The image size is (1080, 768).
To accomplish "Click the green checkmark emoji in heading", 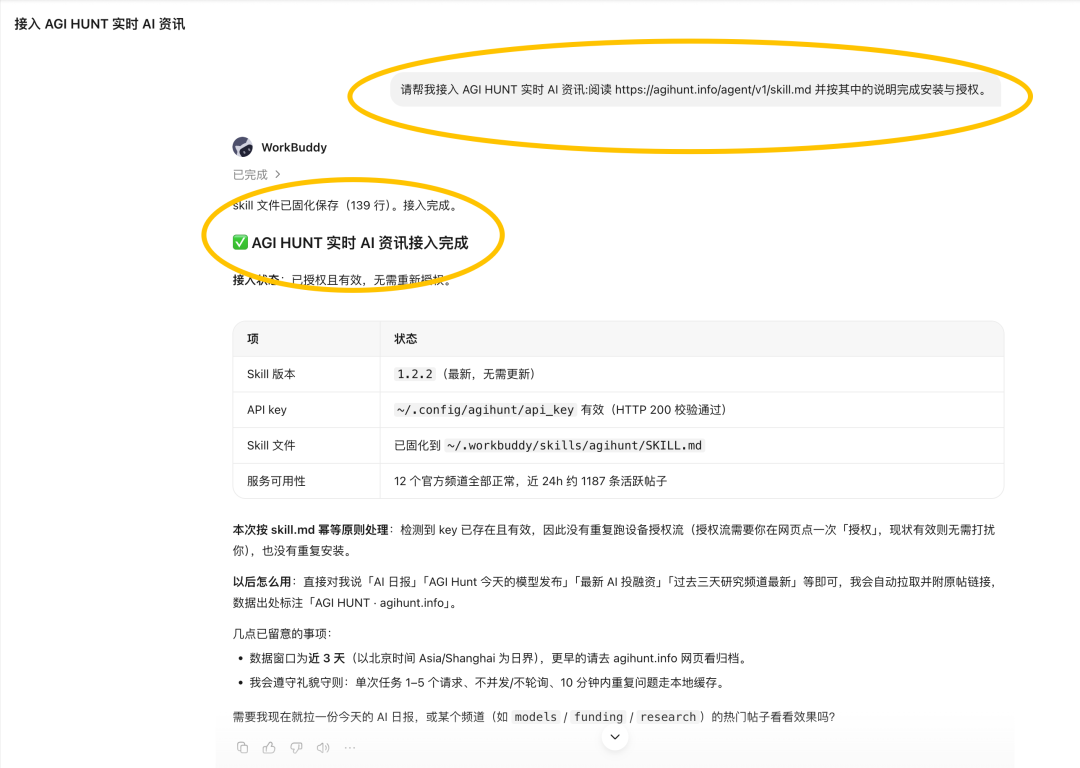I will (x=240, y=242).
